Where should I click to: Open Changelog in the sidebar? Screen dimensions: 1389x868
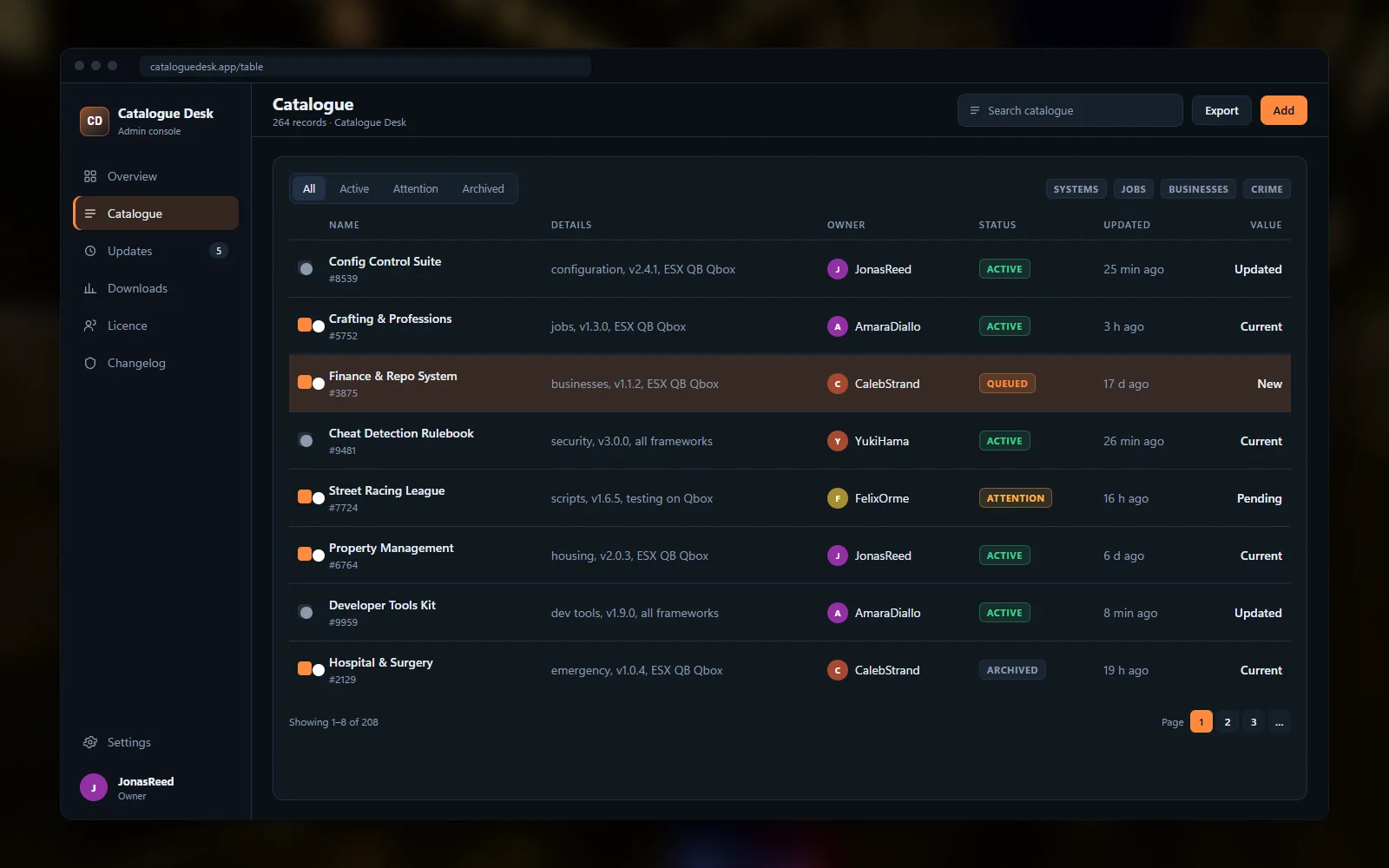(155, 363)
